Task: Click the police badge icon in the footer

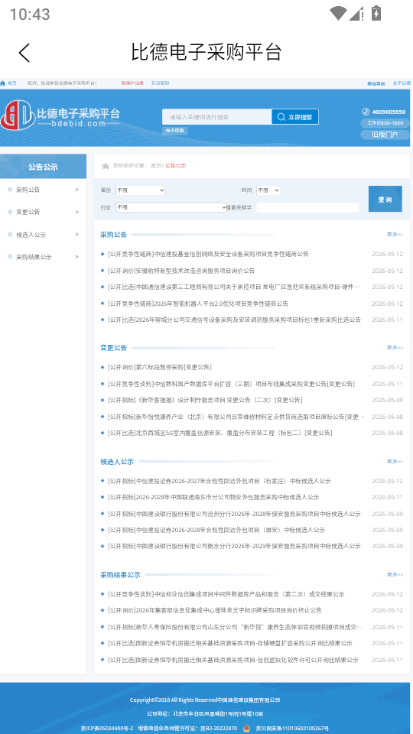Action: click(246, 728)
